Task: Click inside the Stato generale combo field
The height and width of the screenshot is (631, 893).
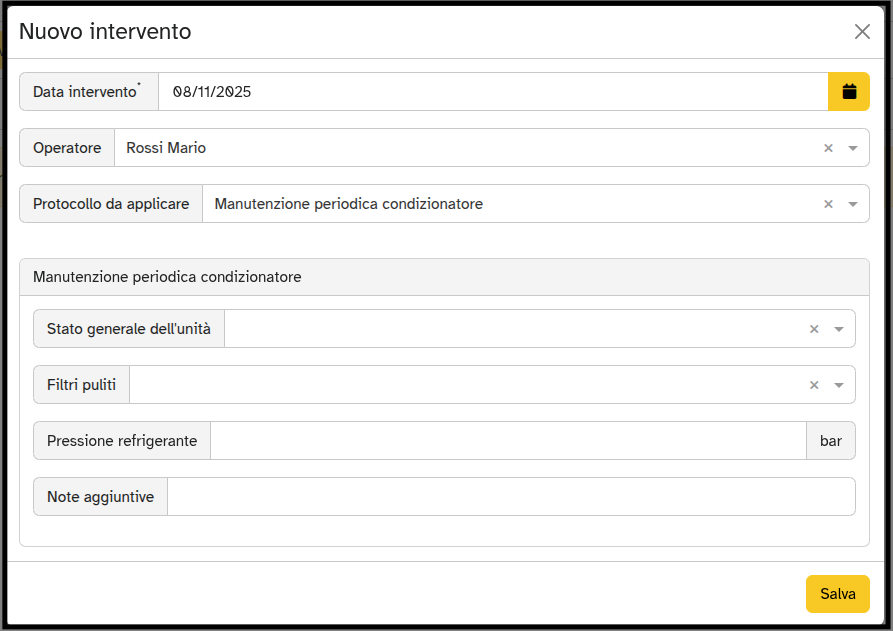Action: 500,328
